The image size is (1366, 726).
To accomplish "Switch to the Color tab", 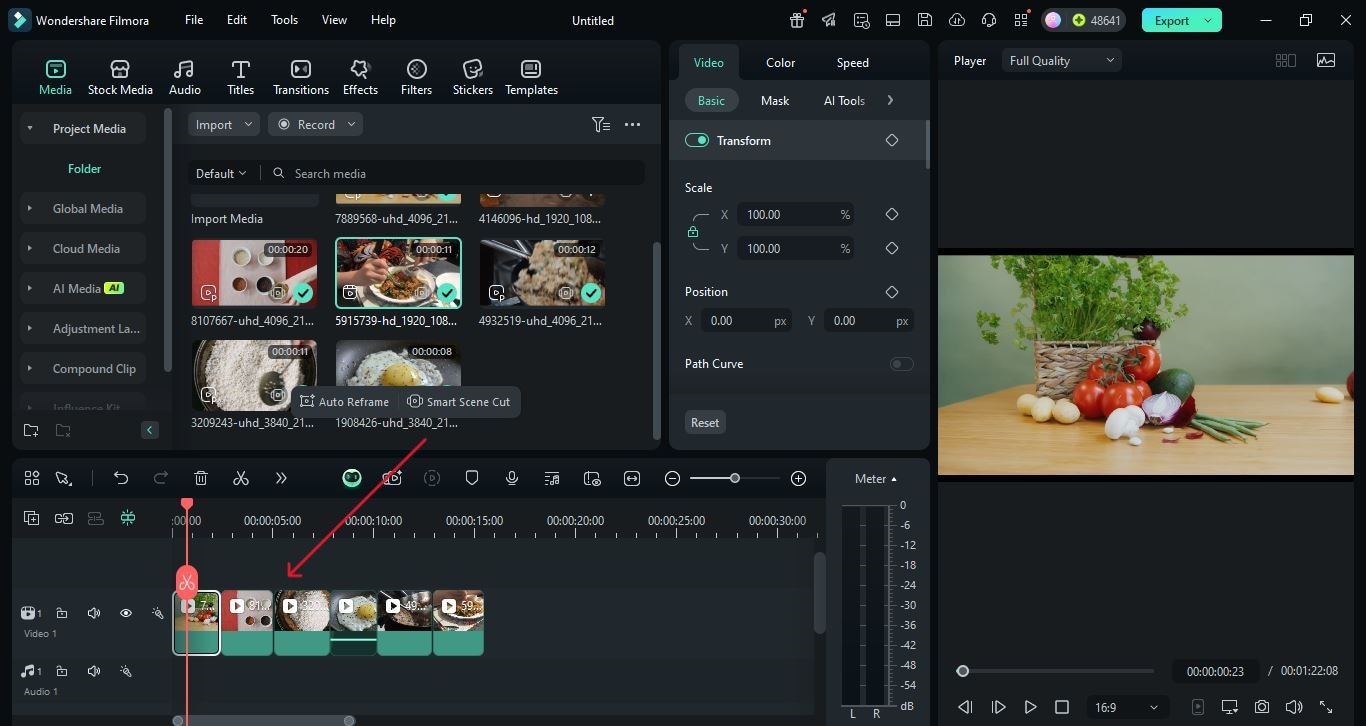I will [x=780, y=62].
